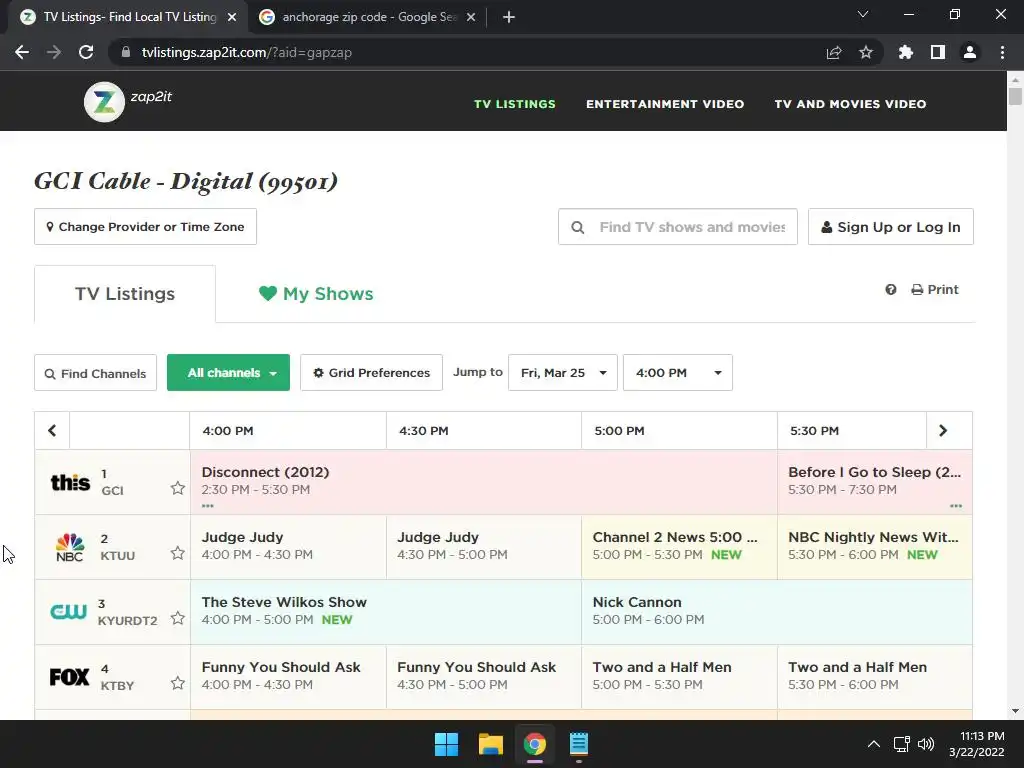This screenshot has height=768, width=1024.
Task: Open Notepad app in taskbar
Action: (579, 744)
